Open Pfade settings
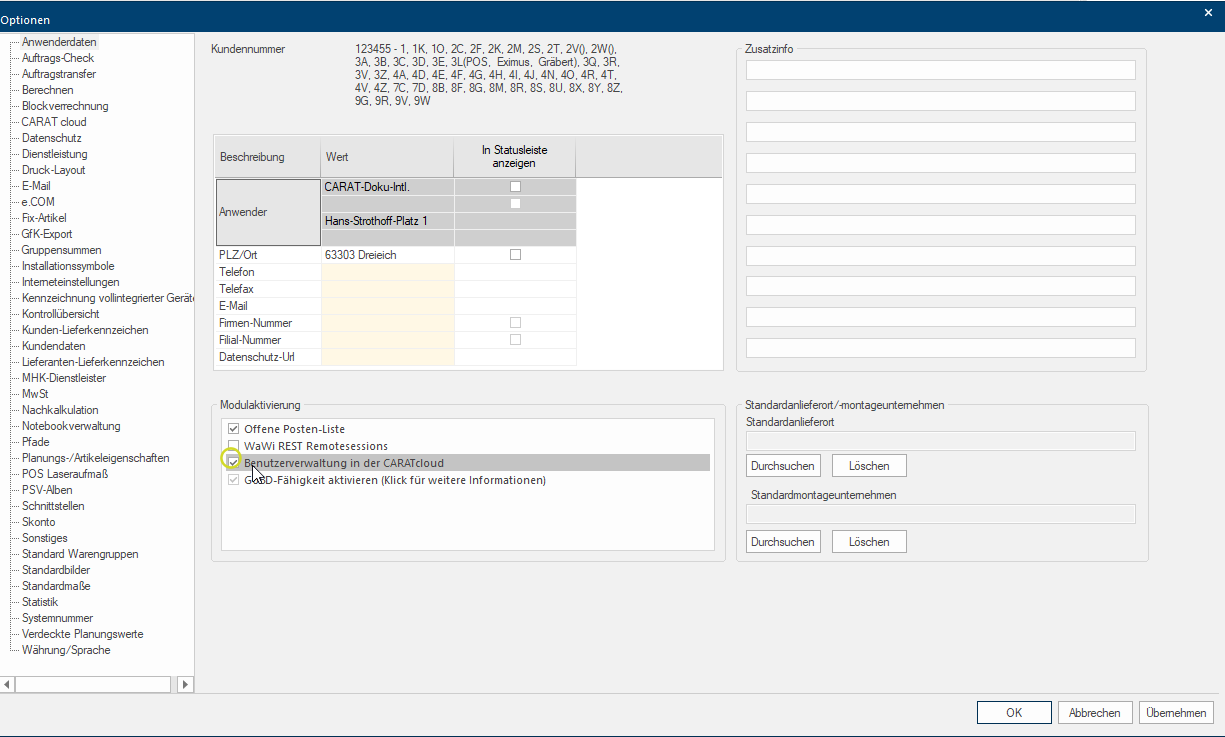1225x737 pixels. 36,442
